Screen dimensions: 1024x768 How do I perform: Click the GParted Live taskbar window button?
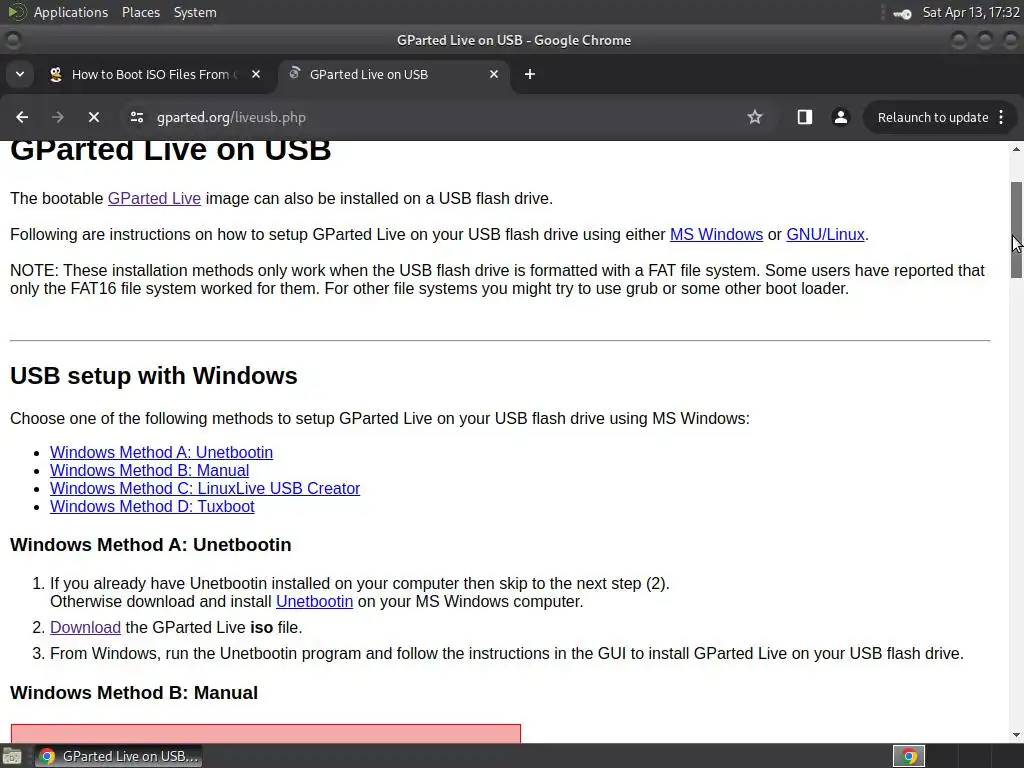119,756
